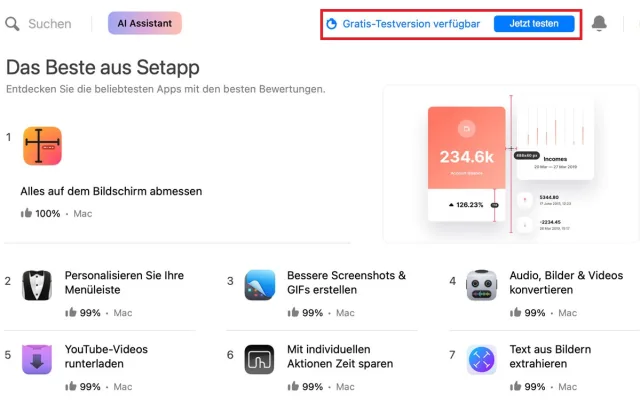Click the Jetzt testen button
This screenshot has width=640, height=404.
(x=534, y=23)
